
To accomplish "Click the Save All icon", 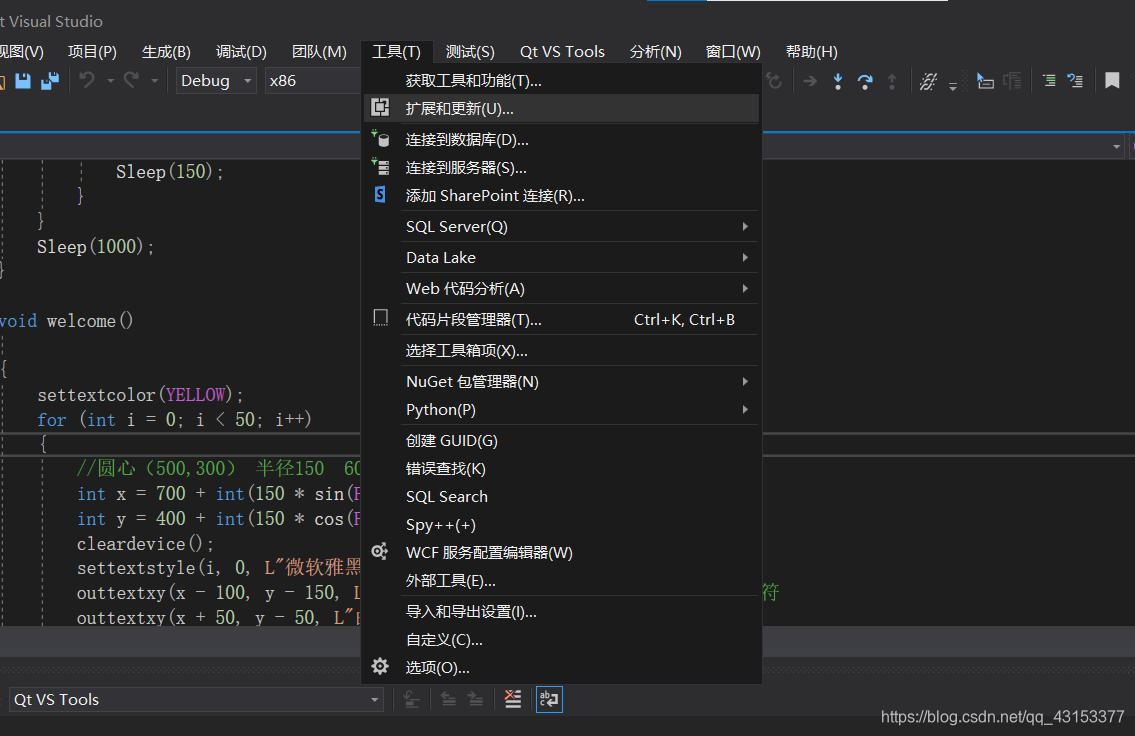I will pyautogui.click(x=50, y=80).
